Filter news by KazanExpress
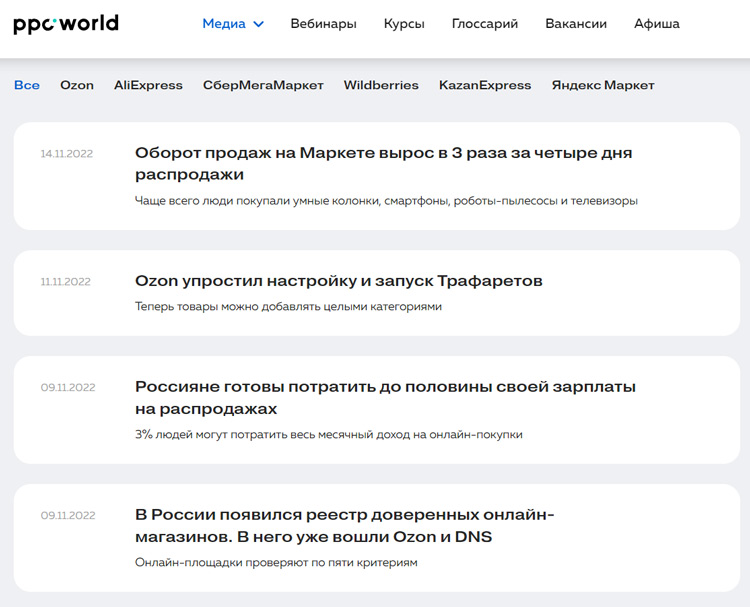750x607 pixels. coord(485,85)
